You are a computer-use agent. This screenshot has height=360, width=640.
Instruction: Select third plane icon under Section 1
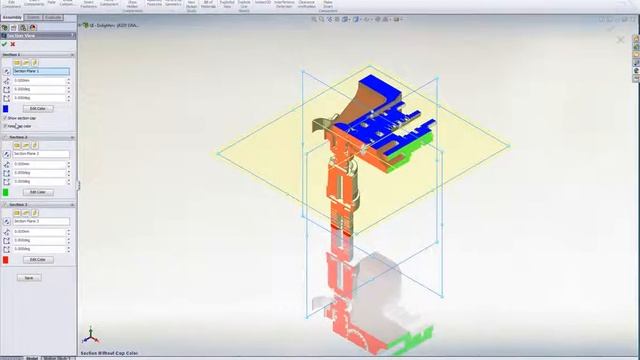tap(35, 63)
